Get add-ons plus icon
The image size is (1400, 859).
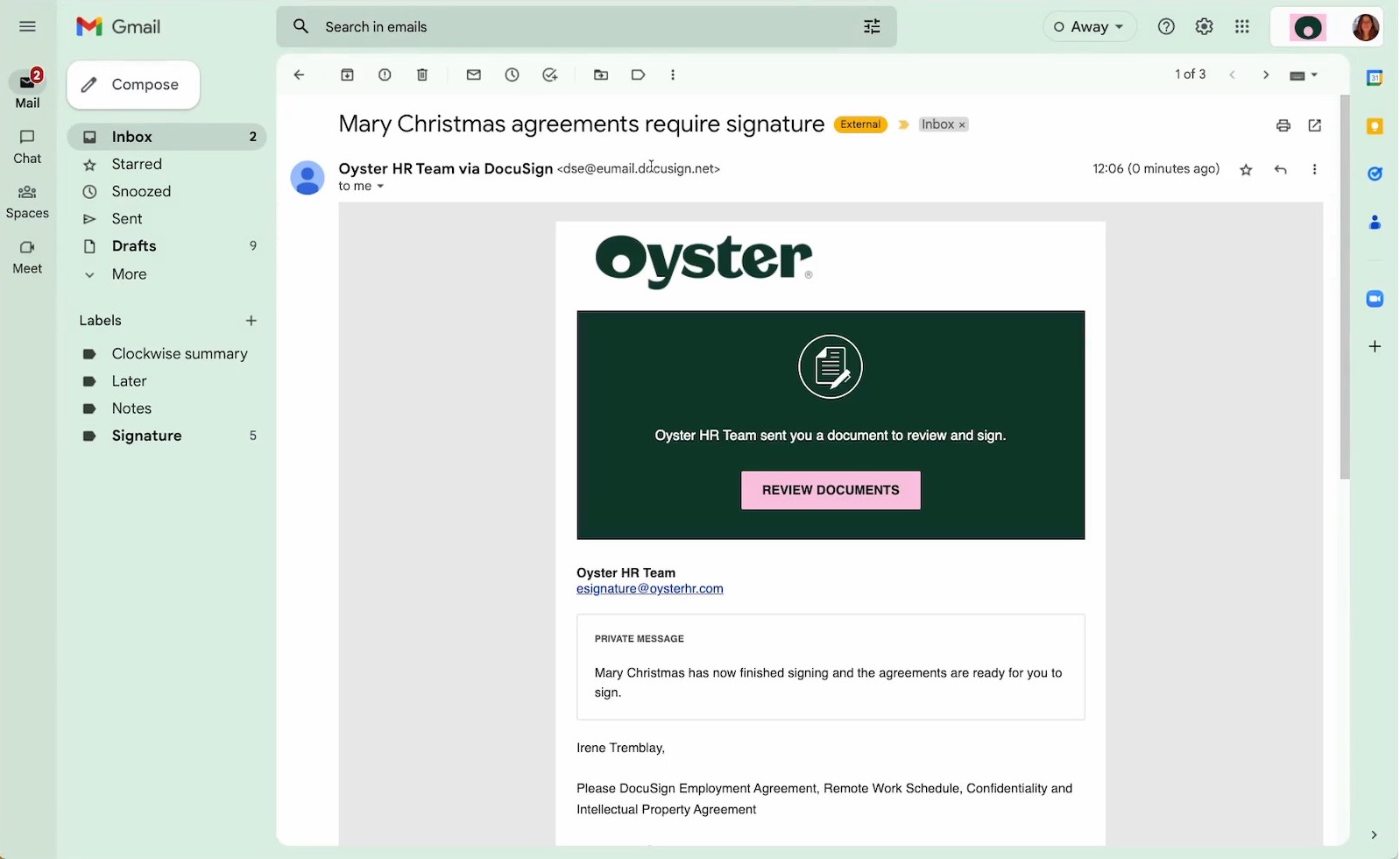click(1375, 347)
